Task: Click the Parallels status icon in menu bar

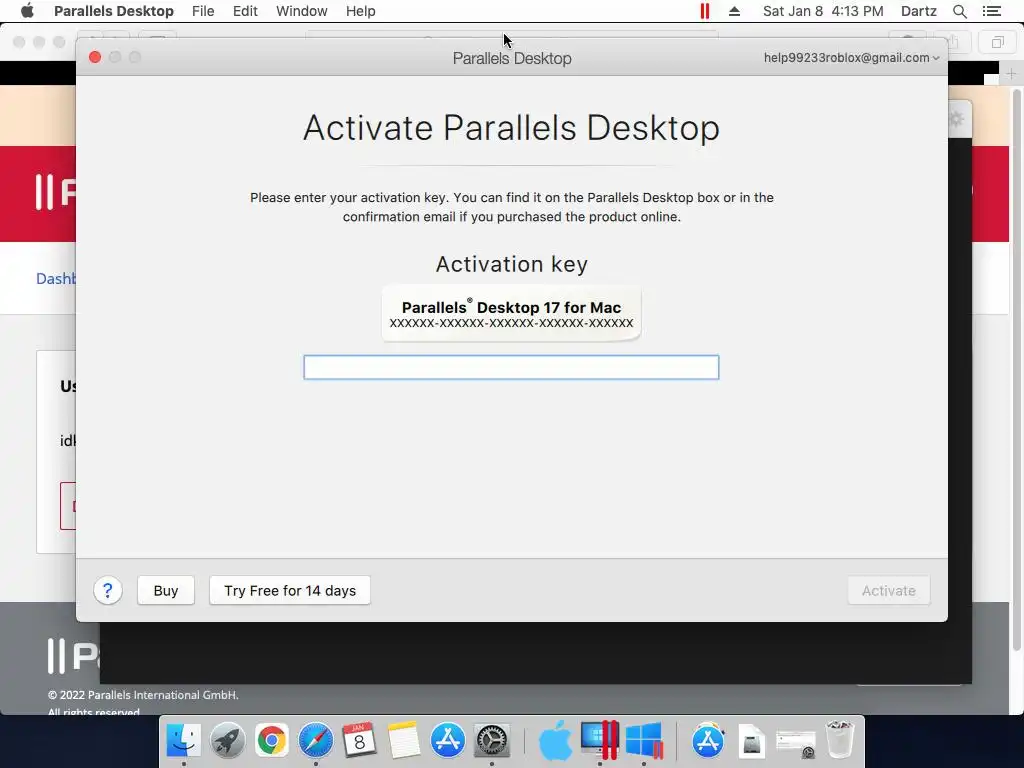Action: 705,11
